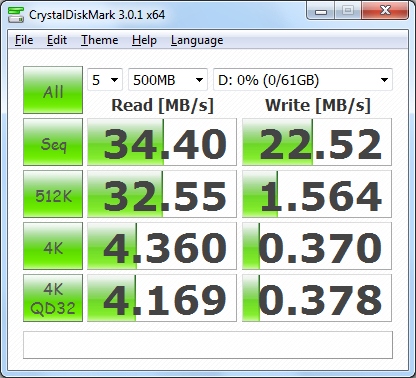Expand the D: drive selection dropdown
The width and height of the screenshot is (416, 378).
(303, 80)
